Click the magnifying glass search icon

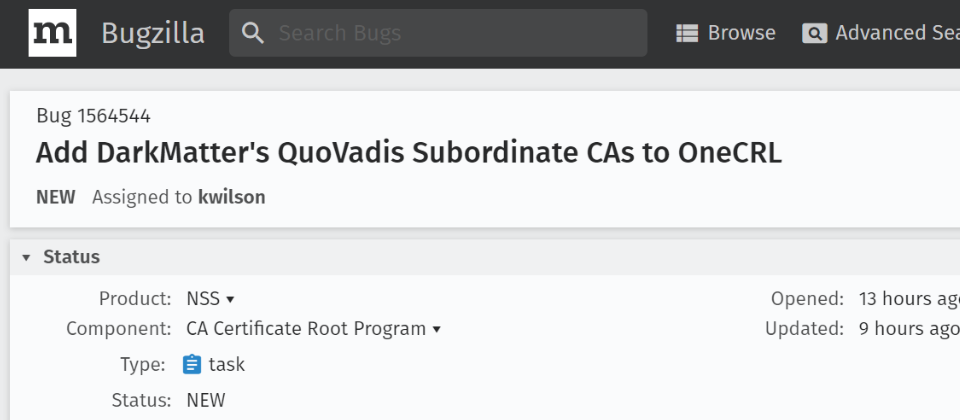pos(254,33)
